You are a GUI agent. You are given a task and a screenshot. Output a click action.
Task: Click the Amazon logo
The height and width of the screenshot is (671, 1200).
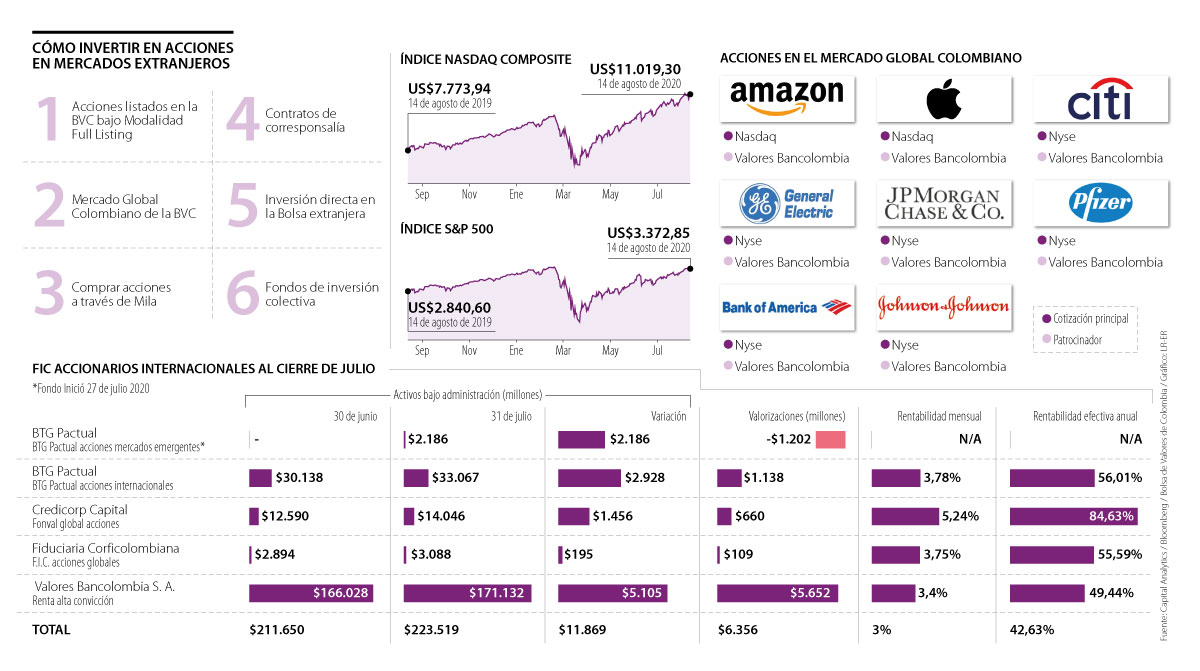pos(786,98)
